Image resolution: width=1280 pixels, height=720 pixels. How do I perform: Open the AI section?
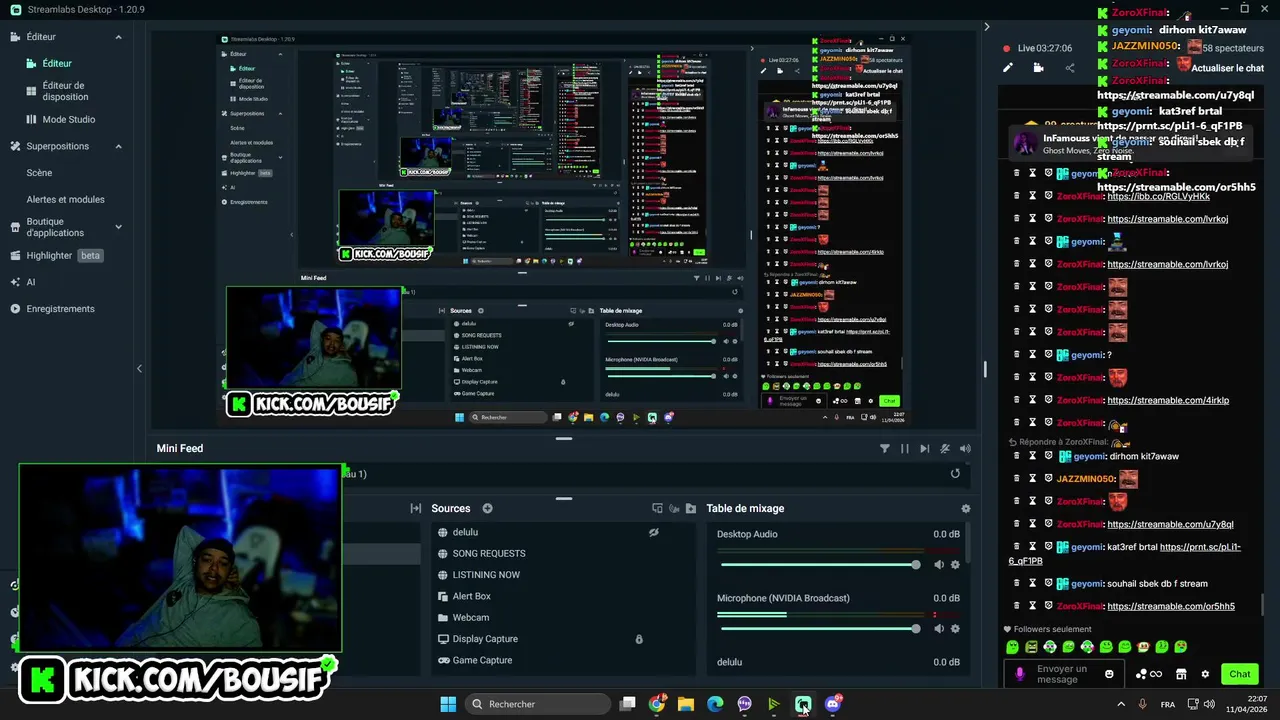point(30,282)
